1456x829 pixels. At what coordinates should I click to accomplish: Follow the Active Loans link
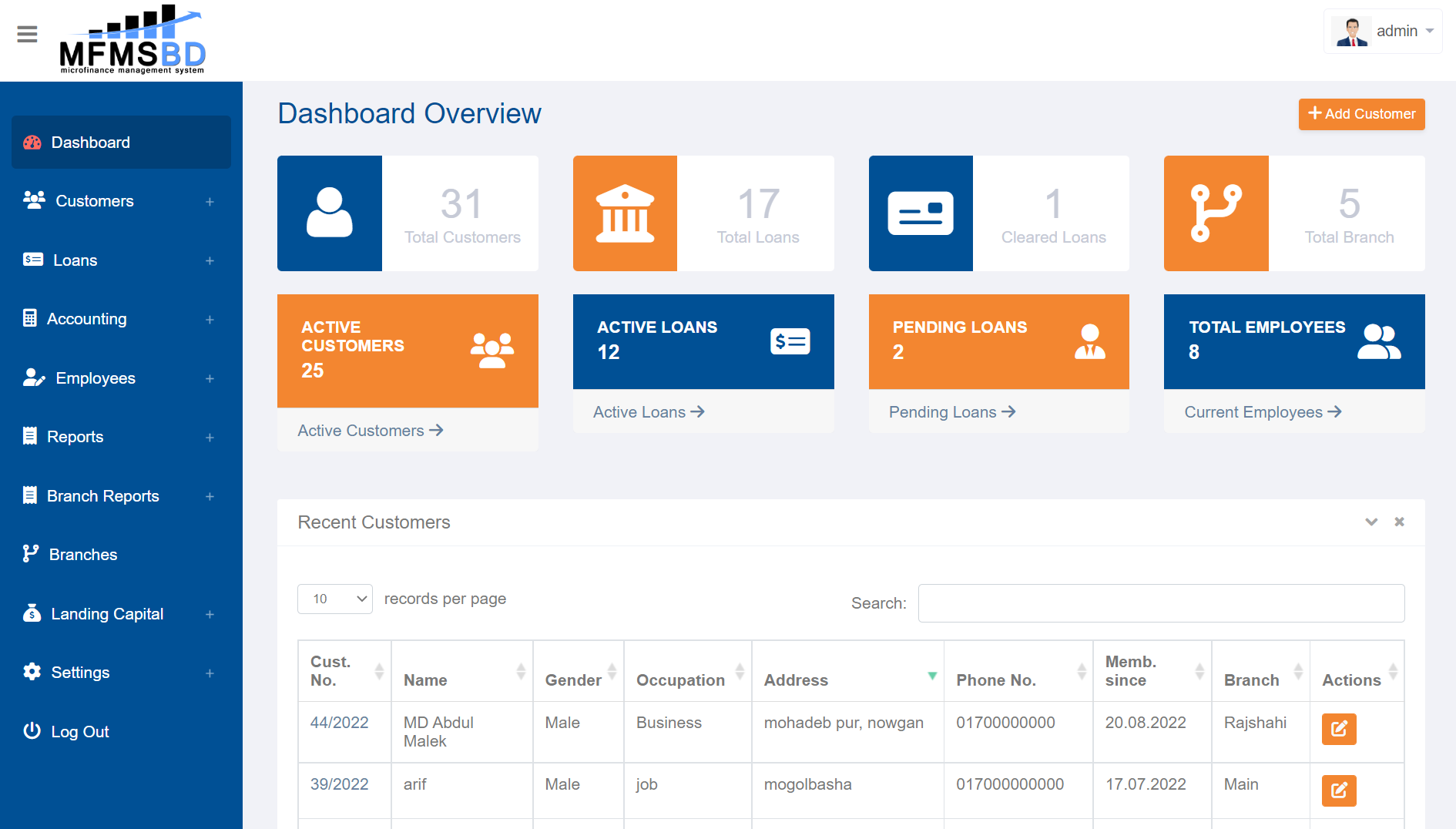[x=649, y=412]
